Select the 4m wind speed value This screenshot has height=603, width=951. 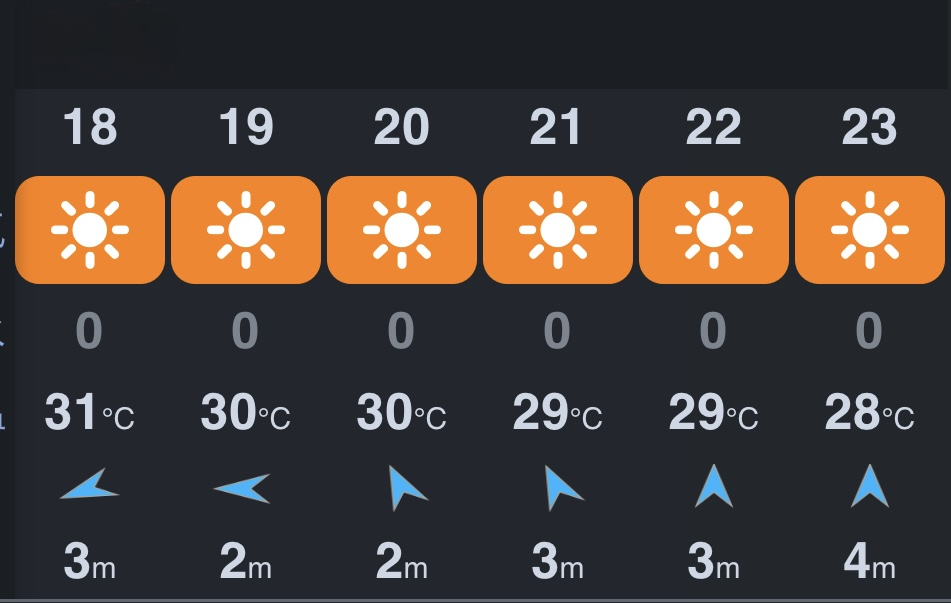pyautogui.click(x=869, y=563)
